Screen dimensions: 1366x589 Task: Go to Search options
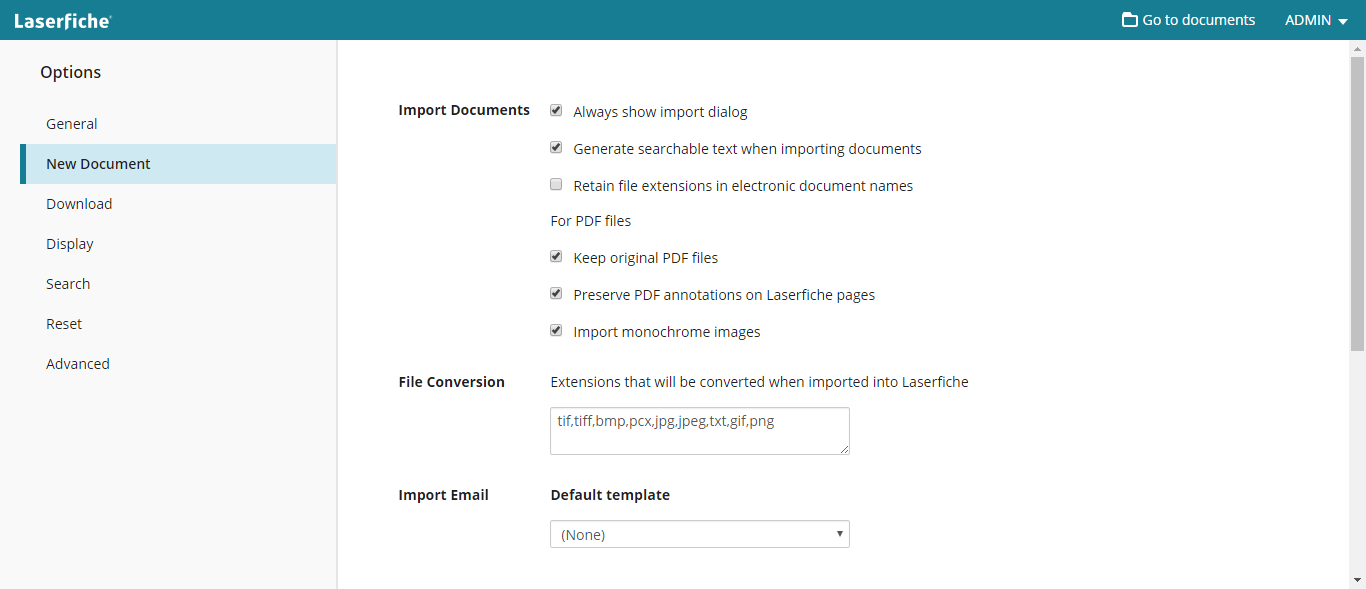[x=68, y=284]
